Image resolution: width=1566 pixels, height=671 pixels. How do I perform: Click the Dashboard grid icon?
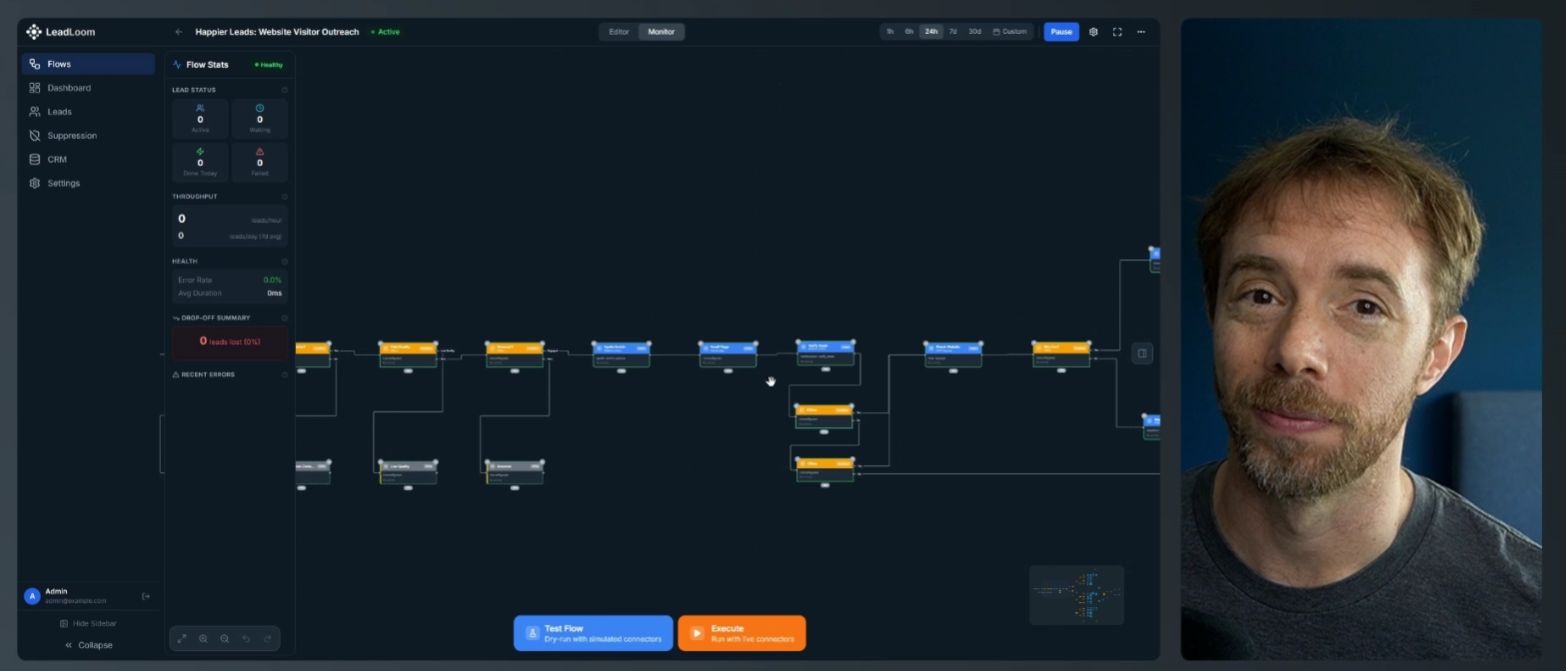[35, 88]
